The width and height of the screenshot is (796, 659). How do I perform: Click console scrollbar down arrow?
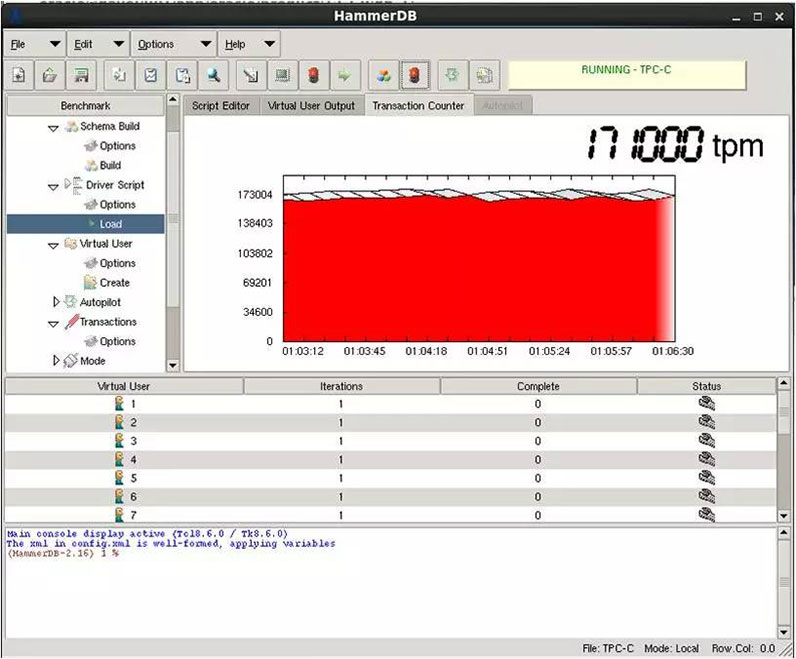click(783, 632)
